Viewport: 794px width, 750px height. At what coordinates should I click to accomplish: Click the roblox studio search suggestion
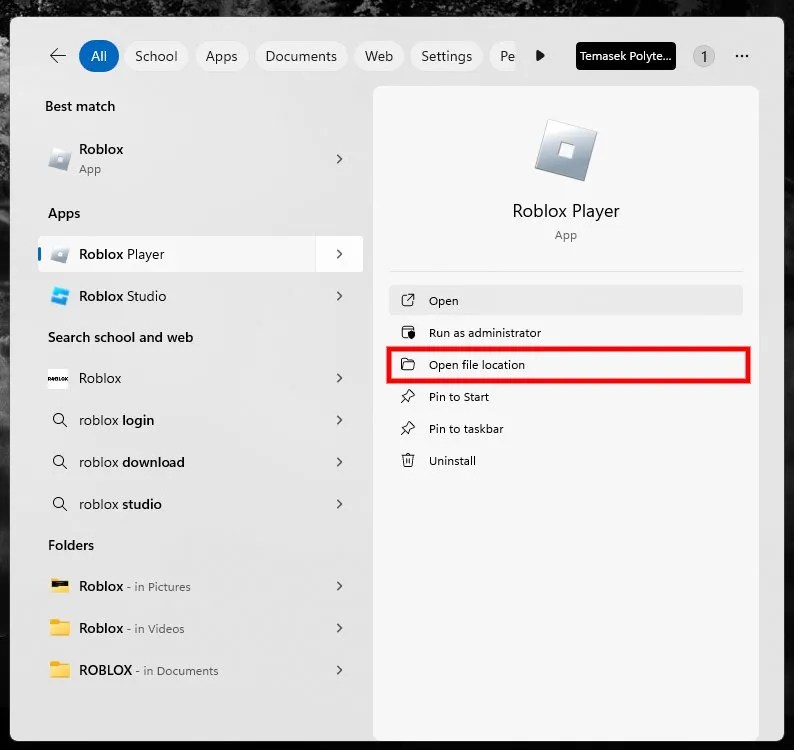pyautogui.click(x=120, y=504)
